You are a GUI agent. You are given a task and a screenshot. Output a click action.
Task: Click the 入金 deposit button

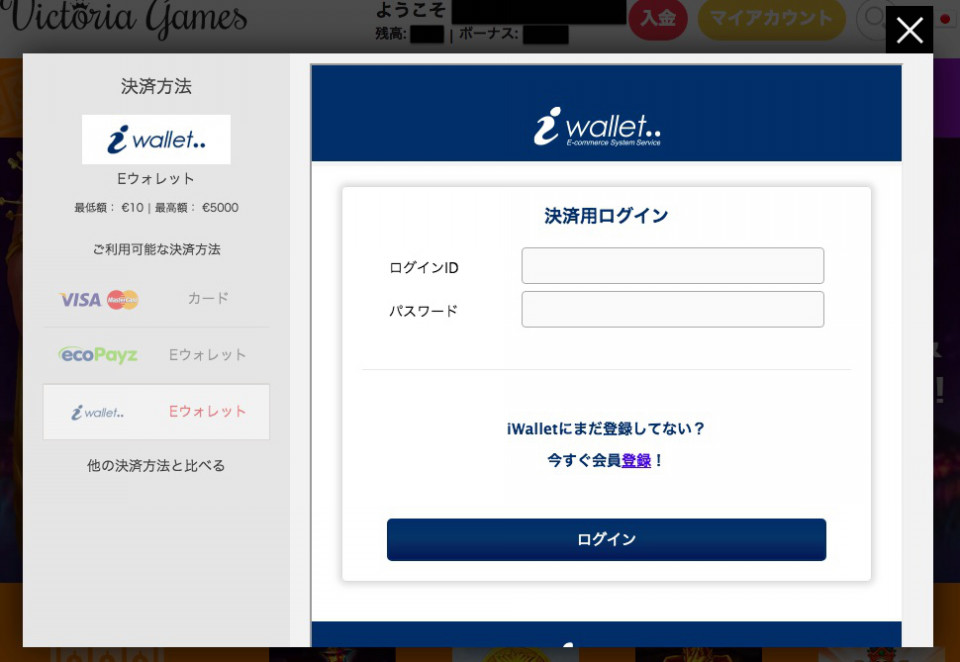click(x=658, y=19)
